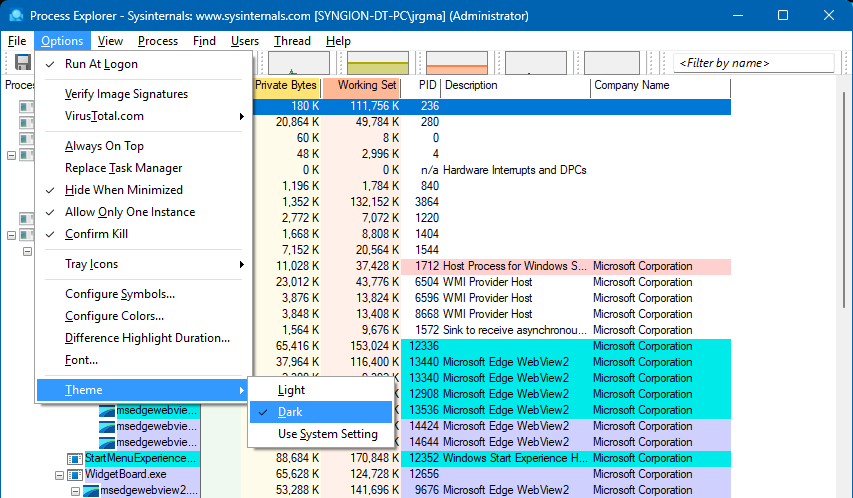
Task: Click the msedgewebview icon in the PID 14424 row
Action: pos(107,426)
